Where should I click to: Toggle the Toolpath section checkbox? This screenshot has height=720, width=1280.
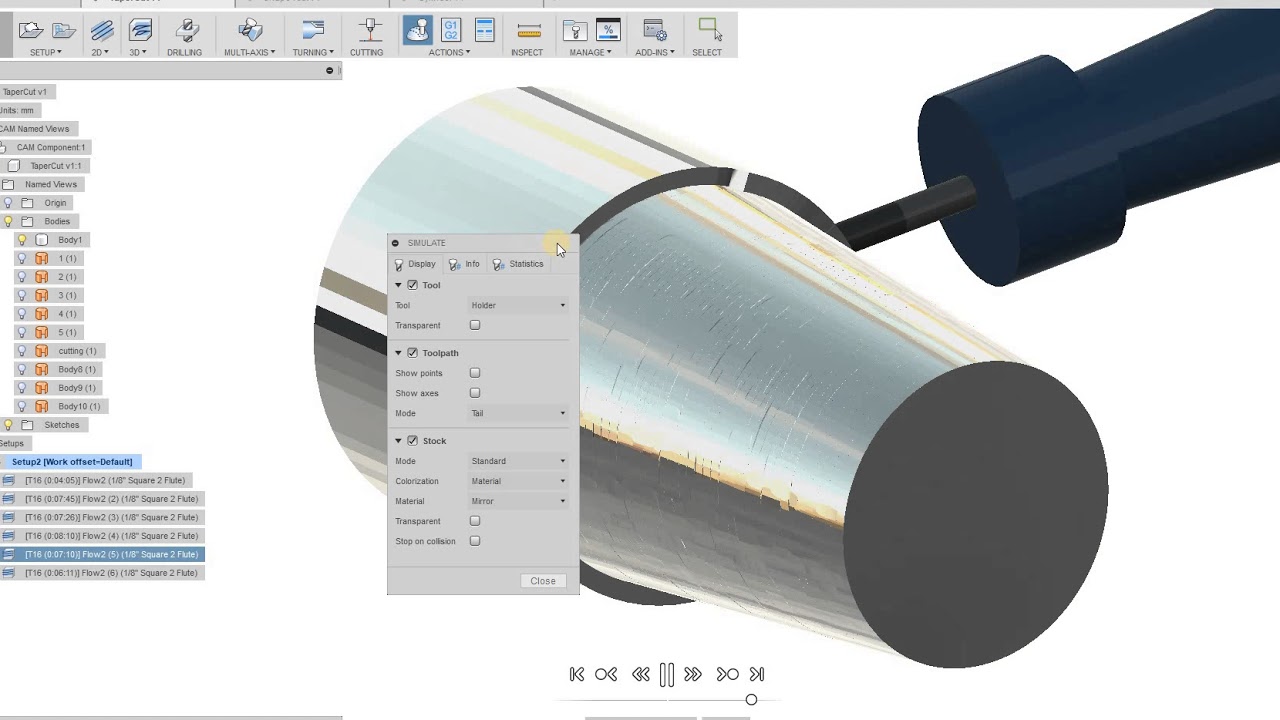point(412,353)
